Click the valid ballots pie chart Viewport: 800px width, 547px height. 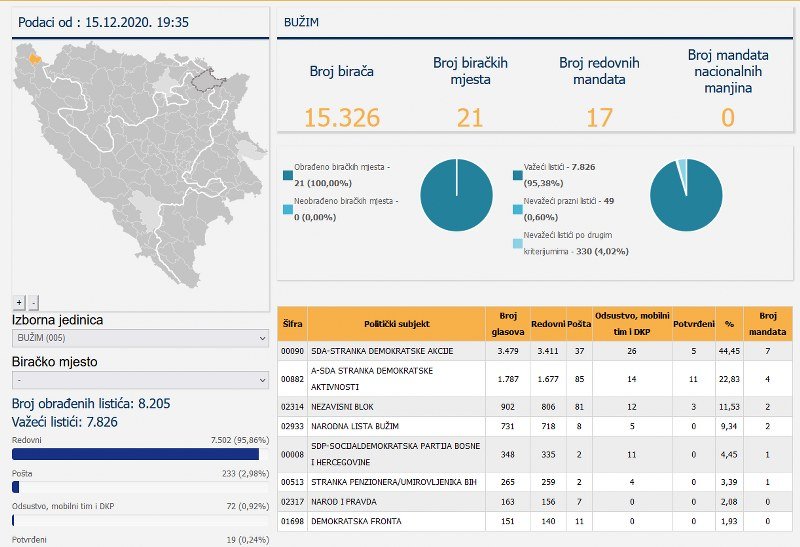pos(686,195)
